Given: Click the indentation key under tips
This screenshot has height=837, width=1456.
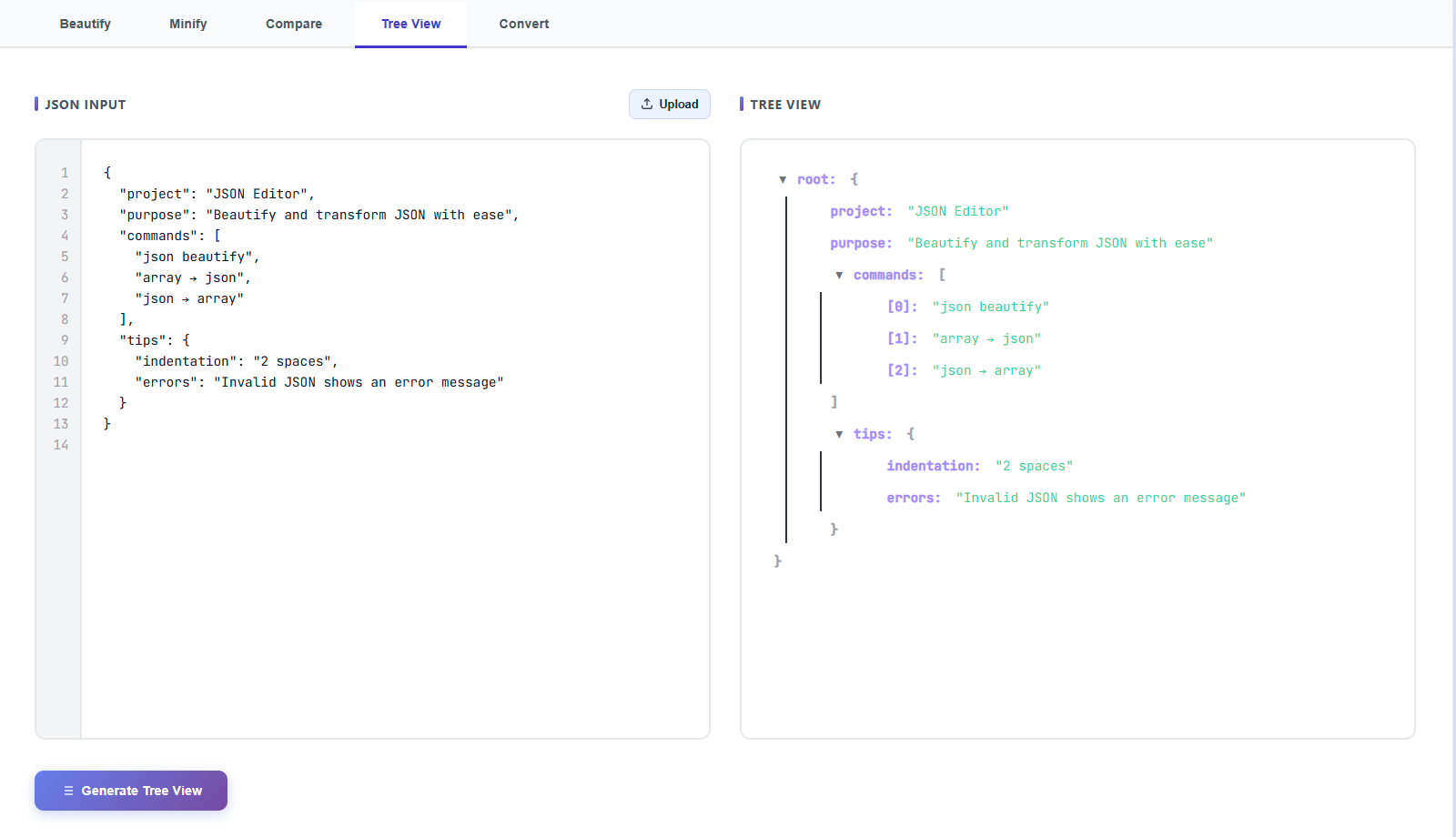Looking at the screenshot, I should (932, 466).
